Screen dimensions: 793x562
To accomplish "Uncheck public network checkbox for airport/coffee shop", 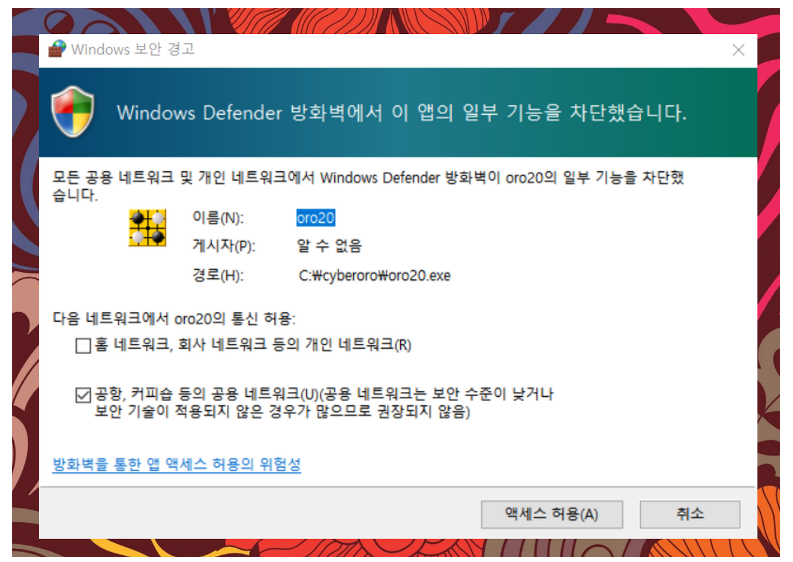I will coord(83,395).
